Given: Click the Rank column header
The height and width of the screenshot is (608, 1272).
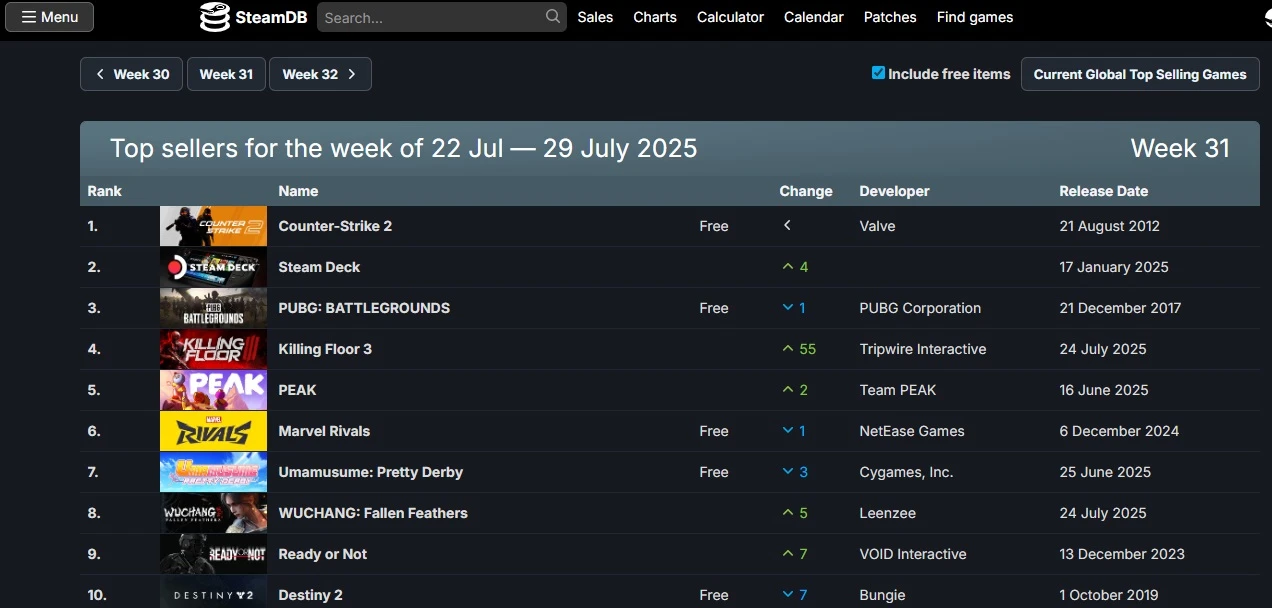Looking at the screenshot, I should 104,191.
